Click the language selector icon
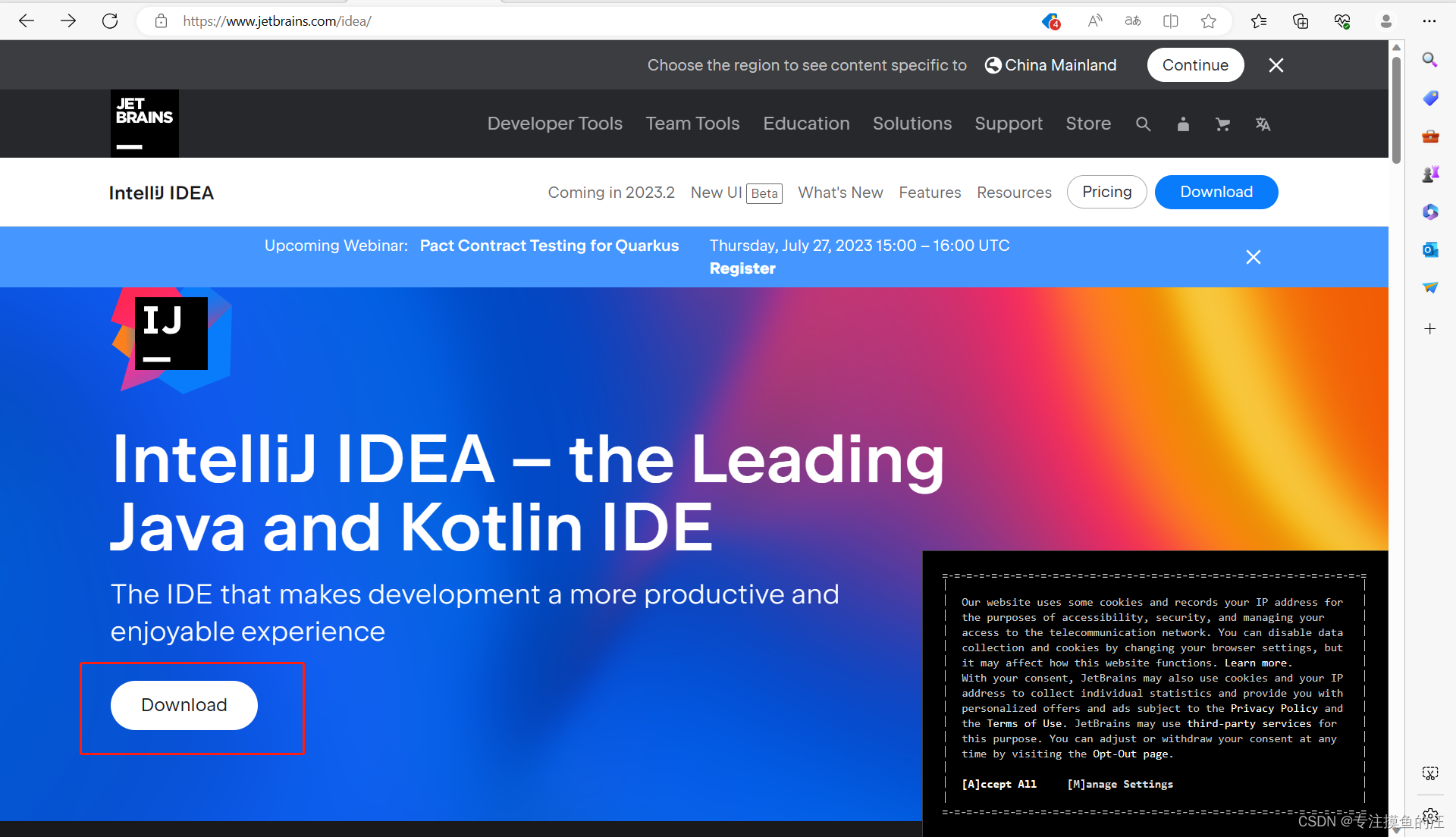This screenshot has height=837, width=1456. [x=1263, y=124]
